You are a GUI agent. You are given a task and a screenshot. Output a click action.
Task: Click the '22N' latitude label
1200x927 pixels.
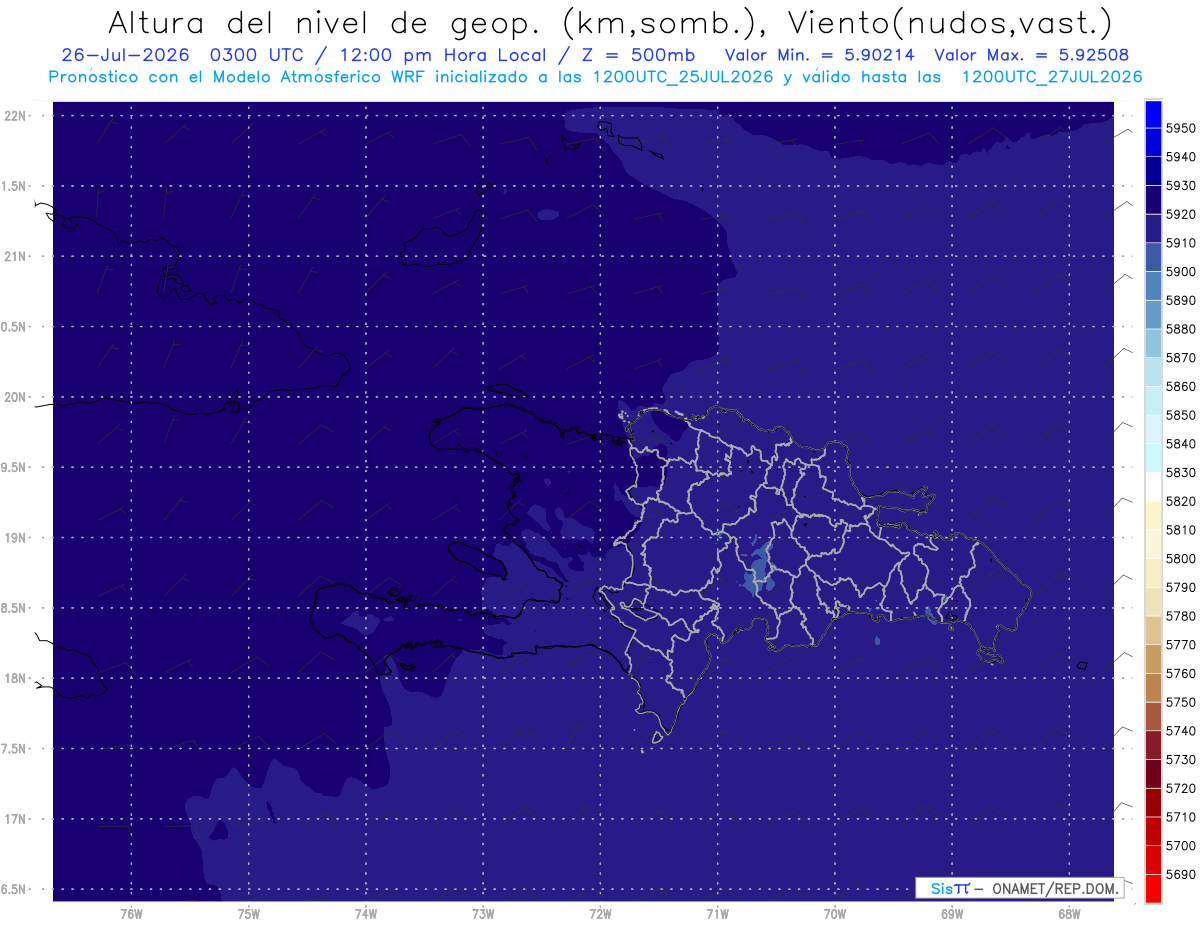(15, 115)
